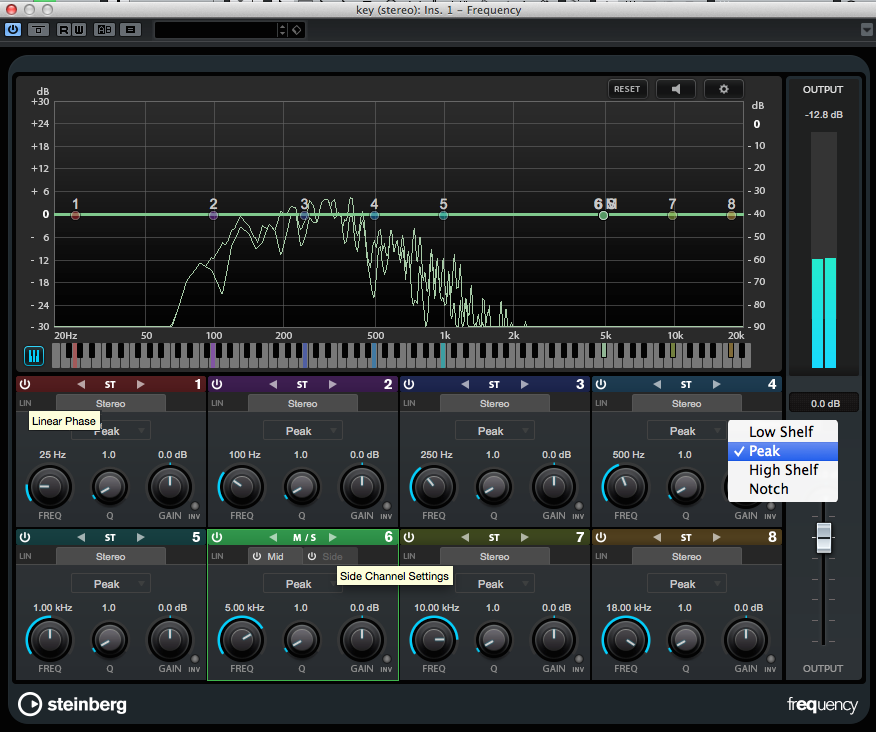Toggle band 7 power on/off
The height and width of the screenshot is (732, 876).
(x=409, y=538)
